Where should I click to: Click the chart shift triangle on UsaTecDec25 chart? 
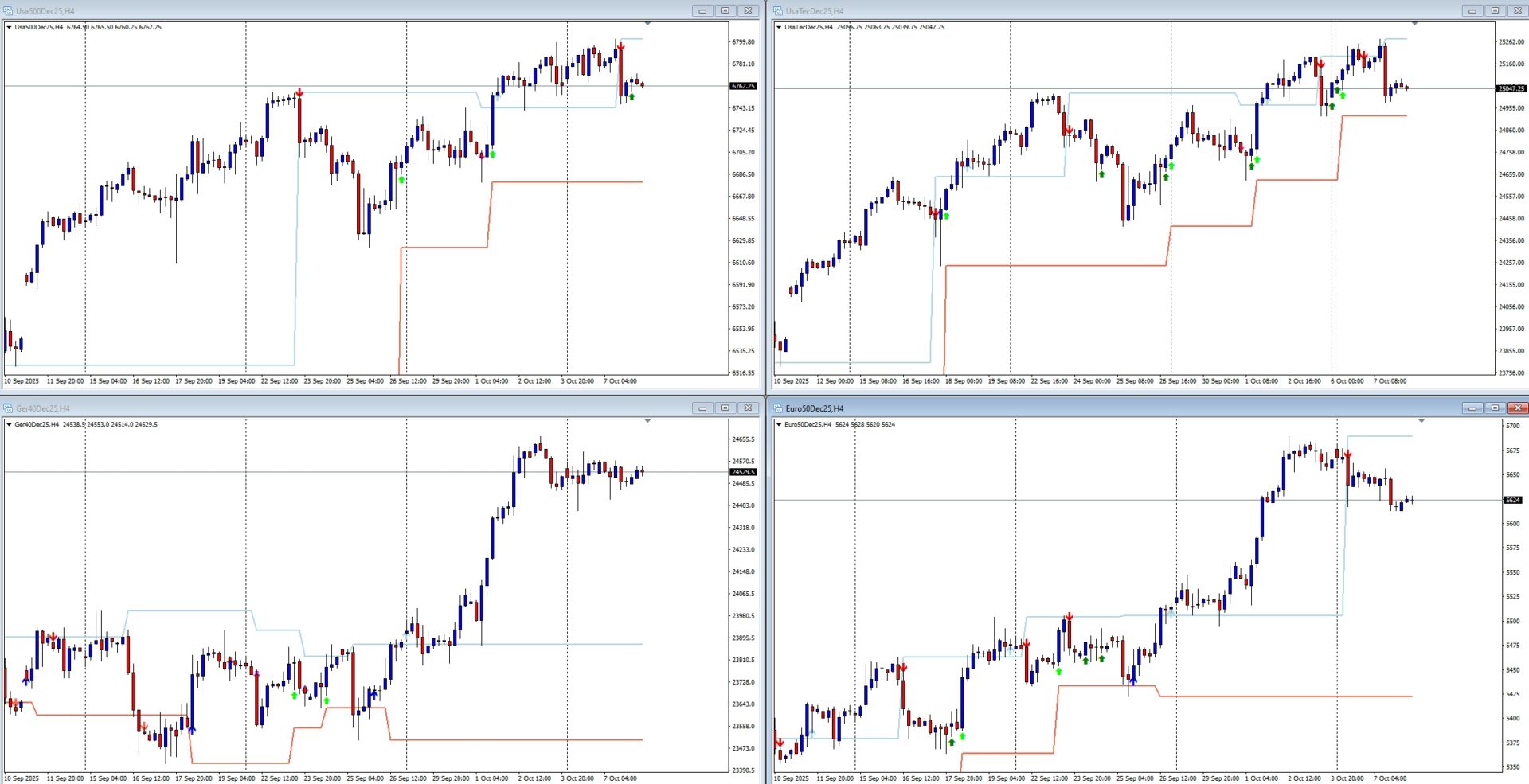(x=1416, y=23)
